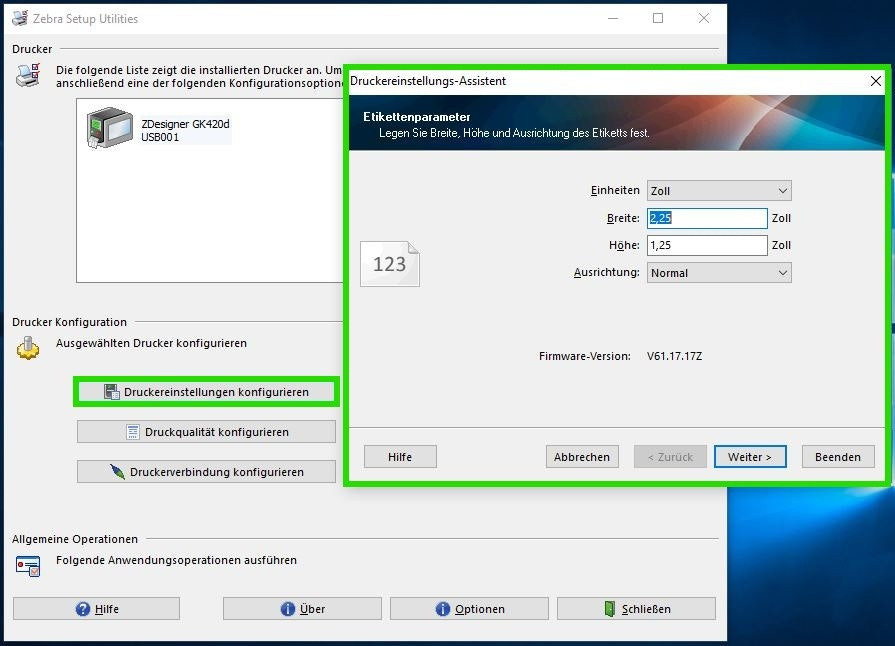Open the Einheiten dropdown set to Zoll
Viewport: 895px width, 646px height.
(x=719, y=191)
